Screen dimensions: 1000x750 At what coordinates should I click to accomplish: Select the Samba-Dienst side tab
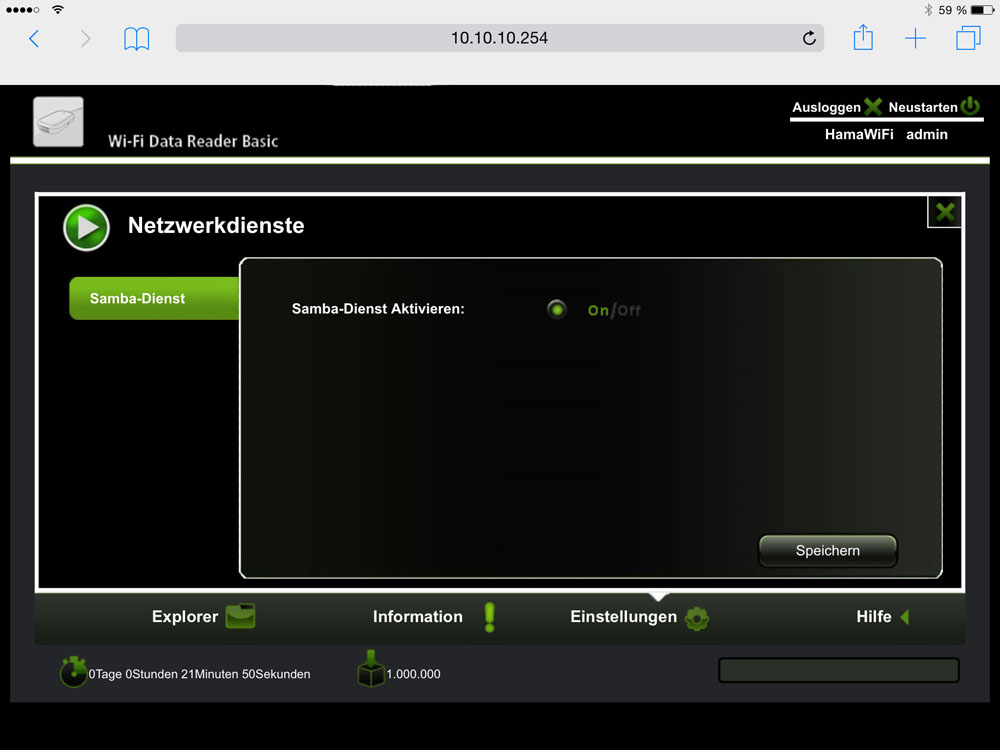pos(154,298)
